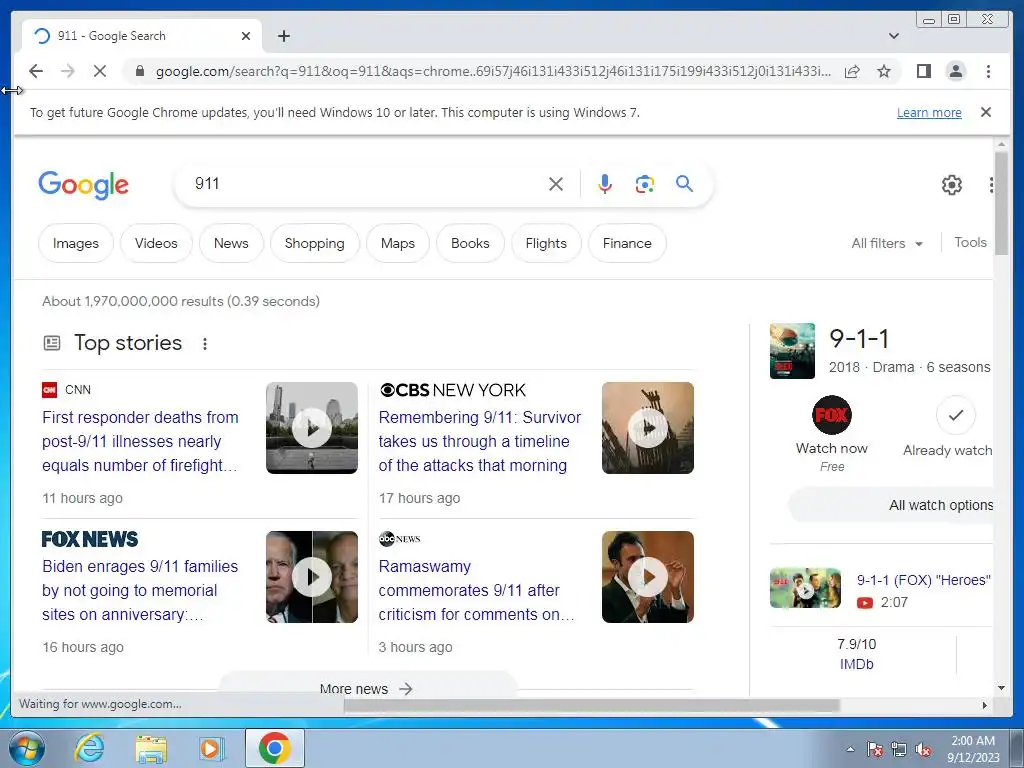Search by image with Lens icon

(645, 184)
